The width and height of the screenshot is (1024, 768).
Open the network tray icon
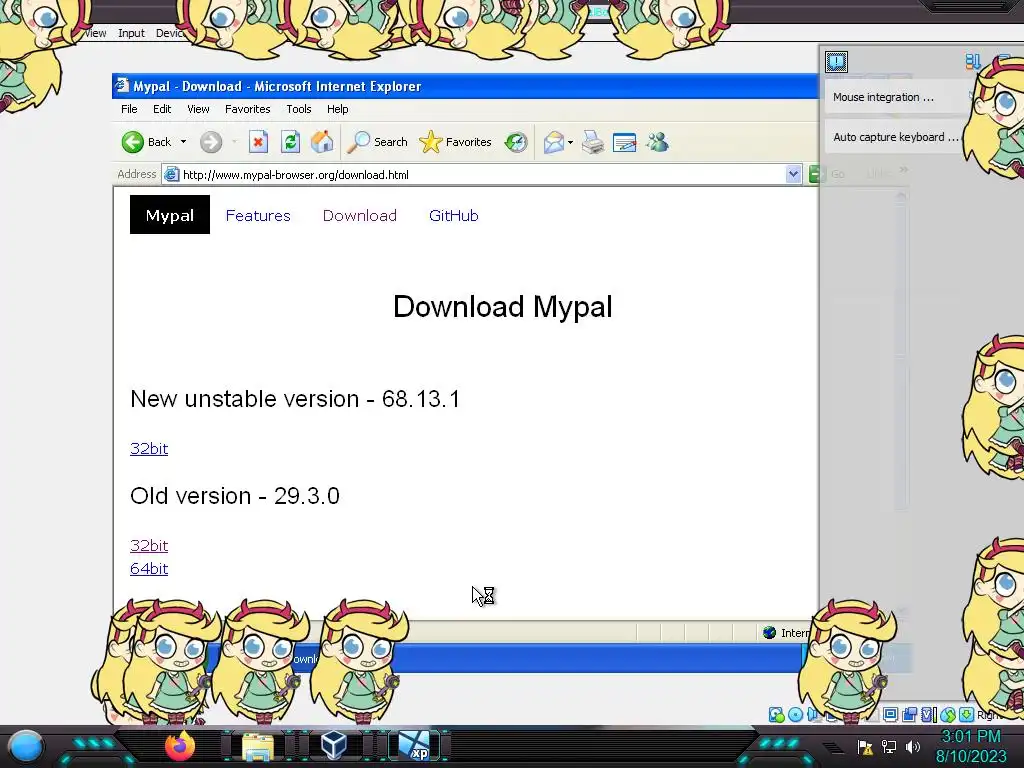tap(889, 746)
